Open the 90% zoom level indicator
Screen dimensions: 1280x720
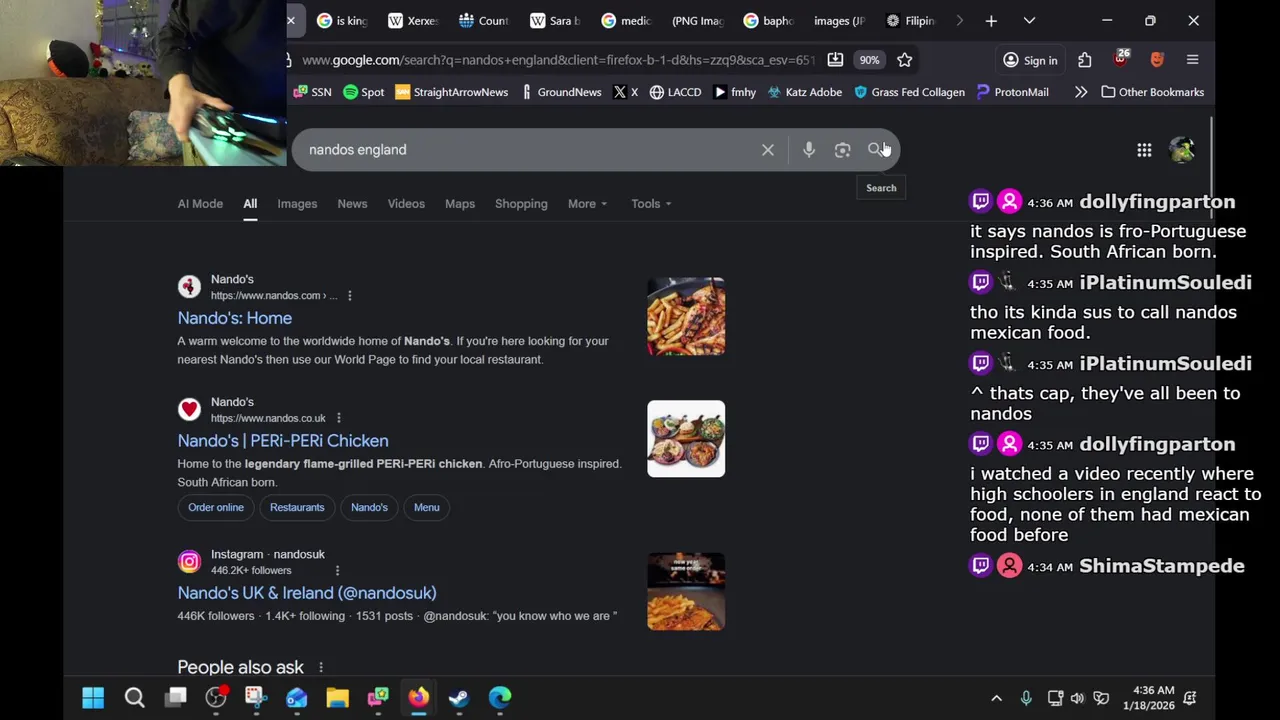click(869, 60)
